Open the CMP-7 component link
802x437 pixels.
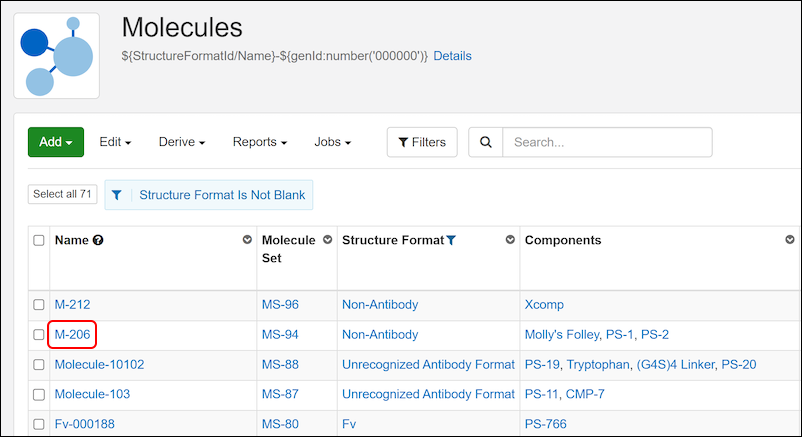(585, 394)
